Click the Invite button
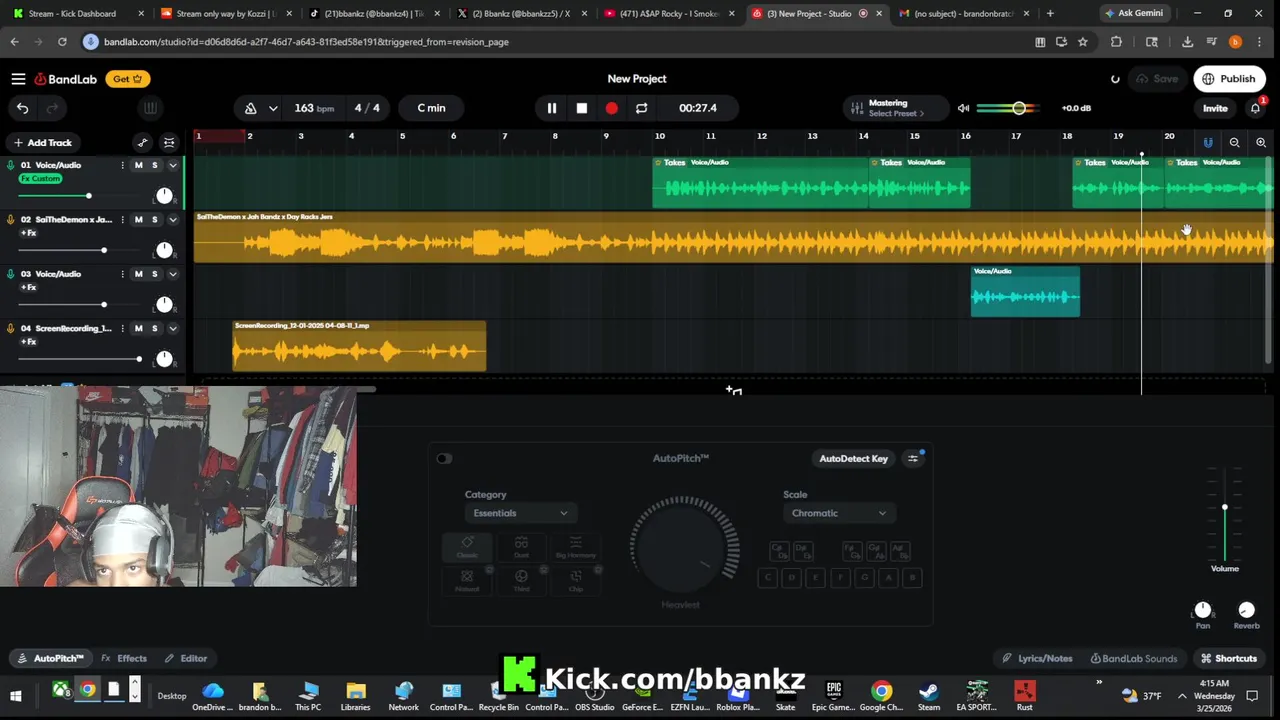 pos(1215,108)
